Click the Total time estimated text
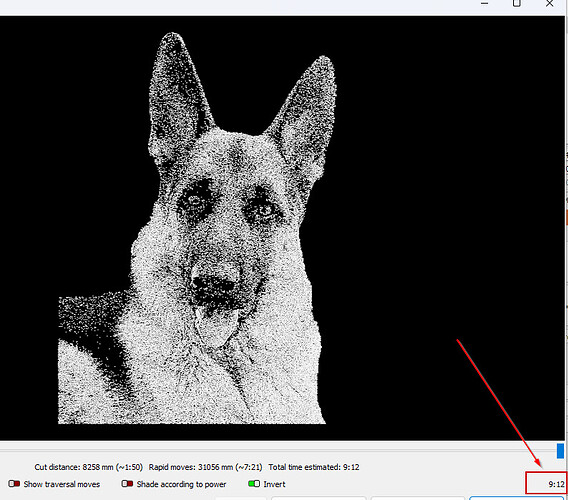Viewport: 568px width, 500px height. click(x=314, y=467)
